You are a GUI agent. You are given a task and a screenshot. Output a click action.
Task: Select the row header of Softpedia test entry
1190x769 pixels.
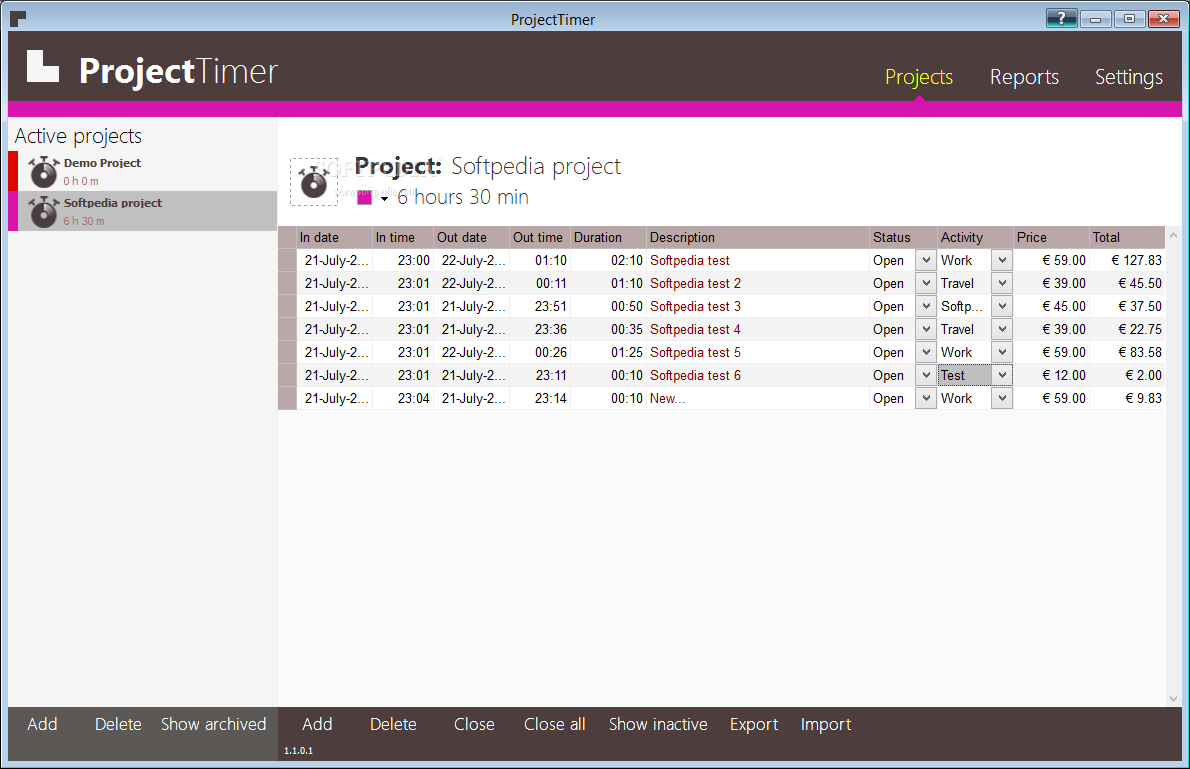287,260
